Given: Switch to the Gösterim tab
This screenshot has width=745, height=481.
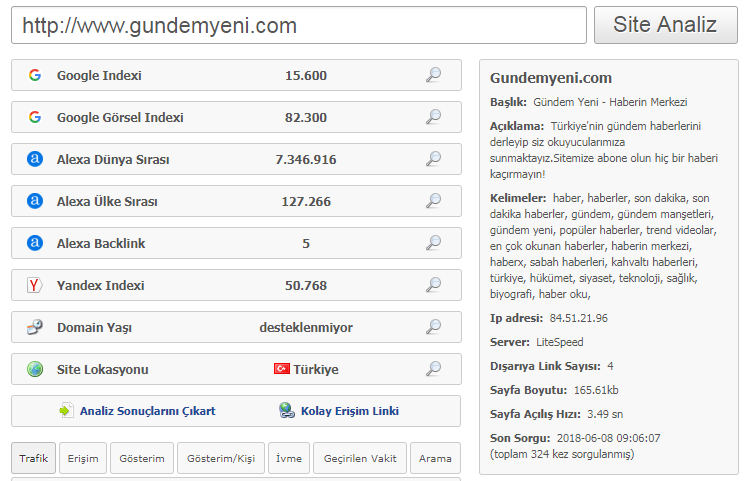Looking at the screenshot, I should point(142,458).
